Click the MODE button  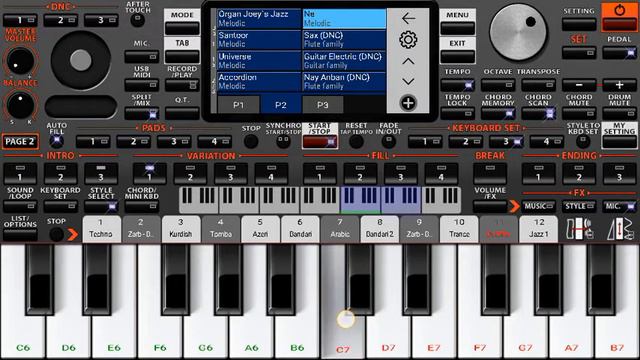(x=182, y=28)
